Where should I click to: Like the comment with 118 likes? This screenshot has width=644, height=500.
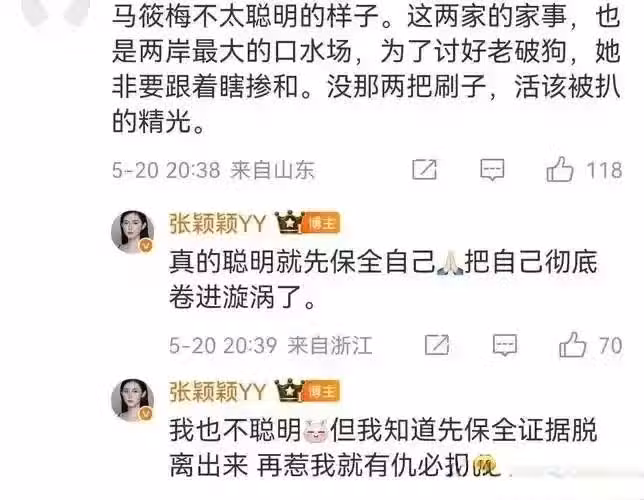[559, 169]
